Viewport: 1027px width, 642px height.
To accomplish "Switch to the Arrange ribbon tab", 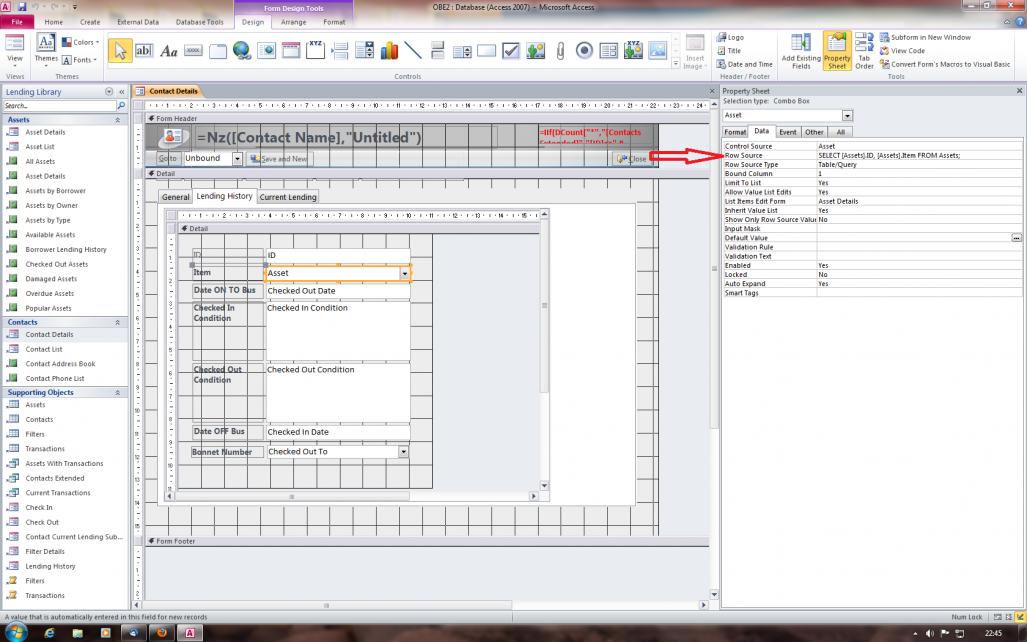I will (293, 22).
